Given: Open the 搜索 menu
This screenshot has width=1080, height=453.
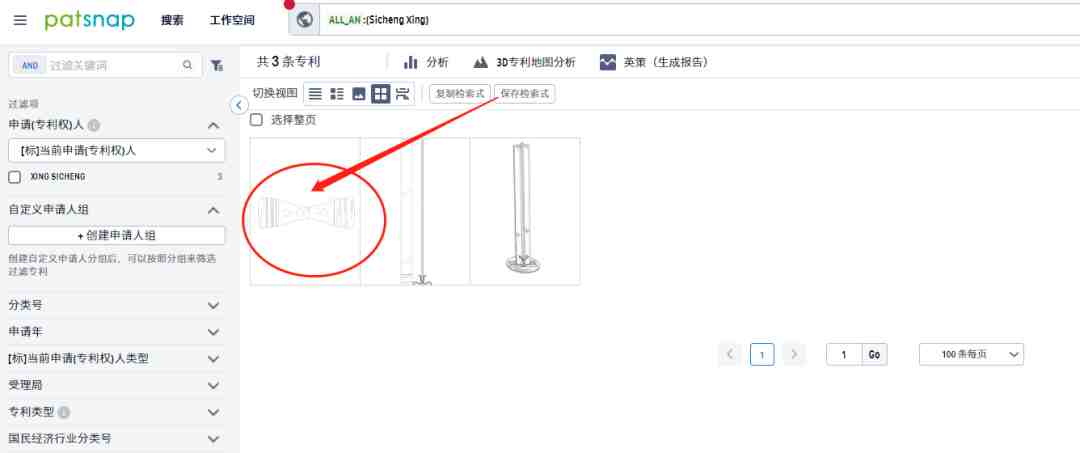Looking at the screenshot, I should click(172, 20).
